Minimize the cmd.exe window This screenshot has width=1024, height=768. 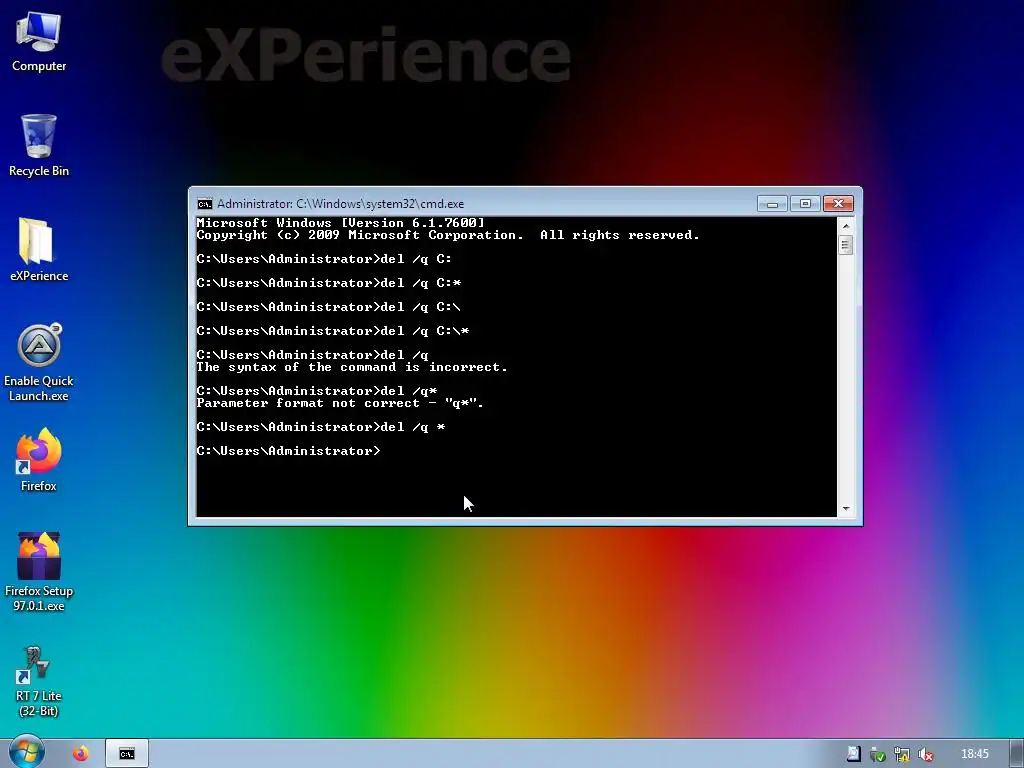[x=772, y=204]
